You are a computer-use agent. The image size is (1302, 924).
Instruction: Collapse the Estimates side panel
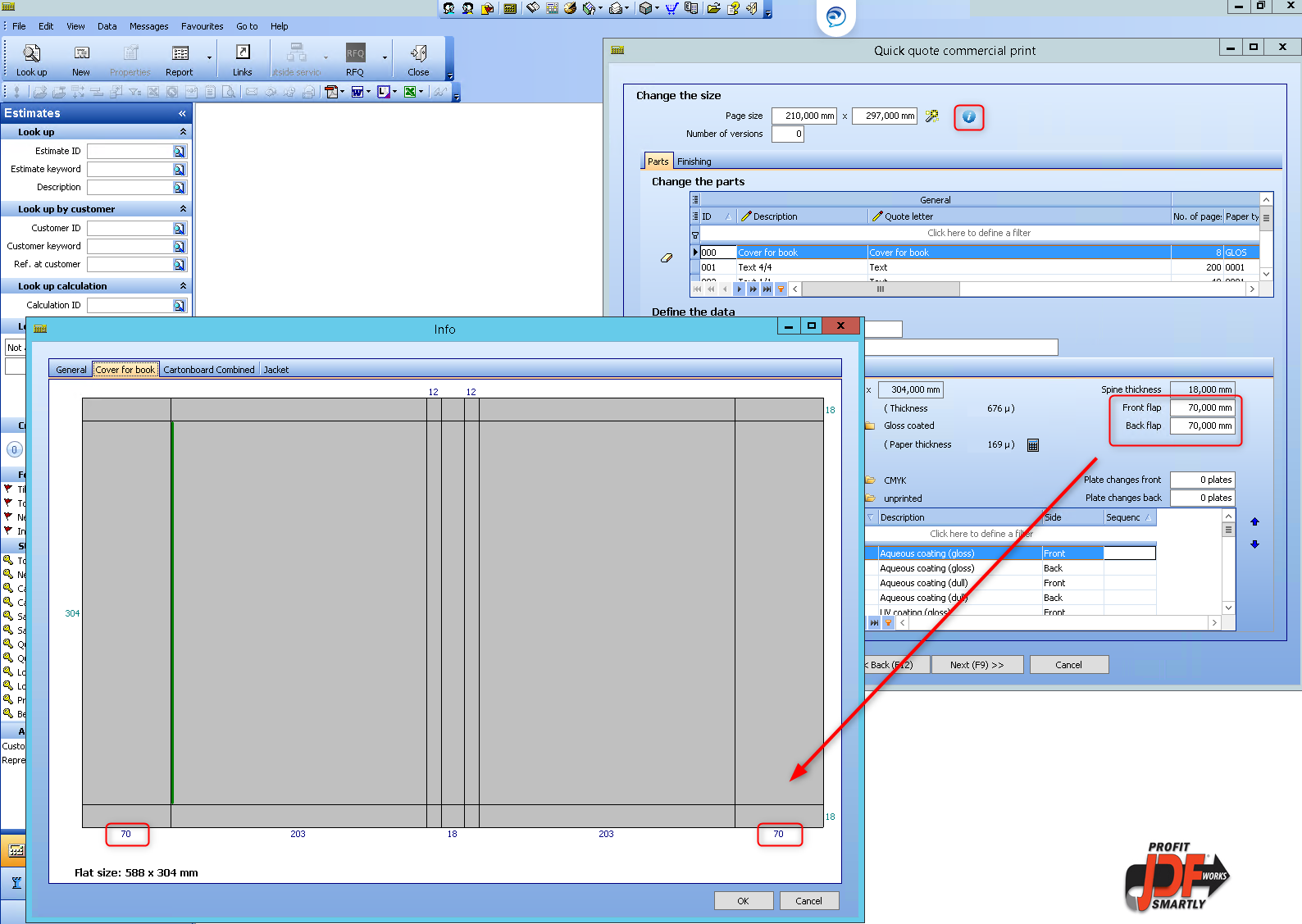click(x=182, y=113)
